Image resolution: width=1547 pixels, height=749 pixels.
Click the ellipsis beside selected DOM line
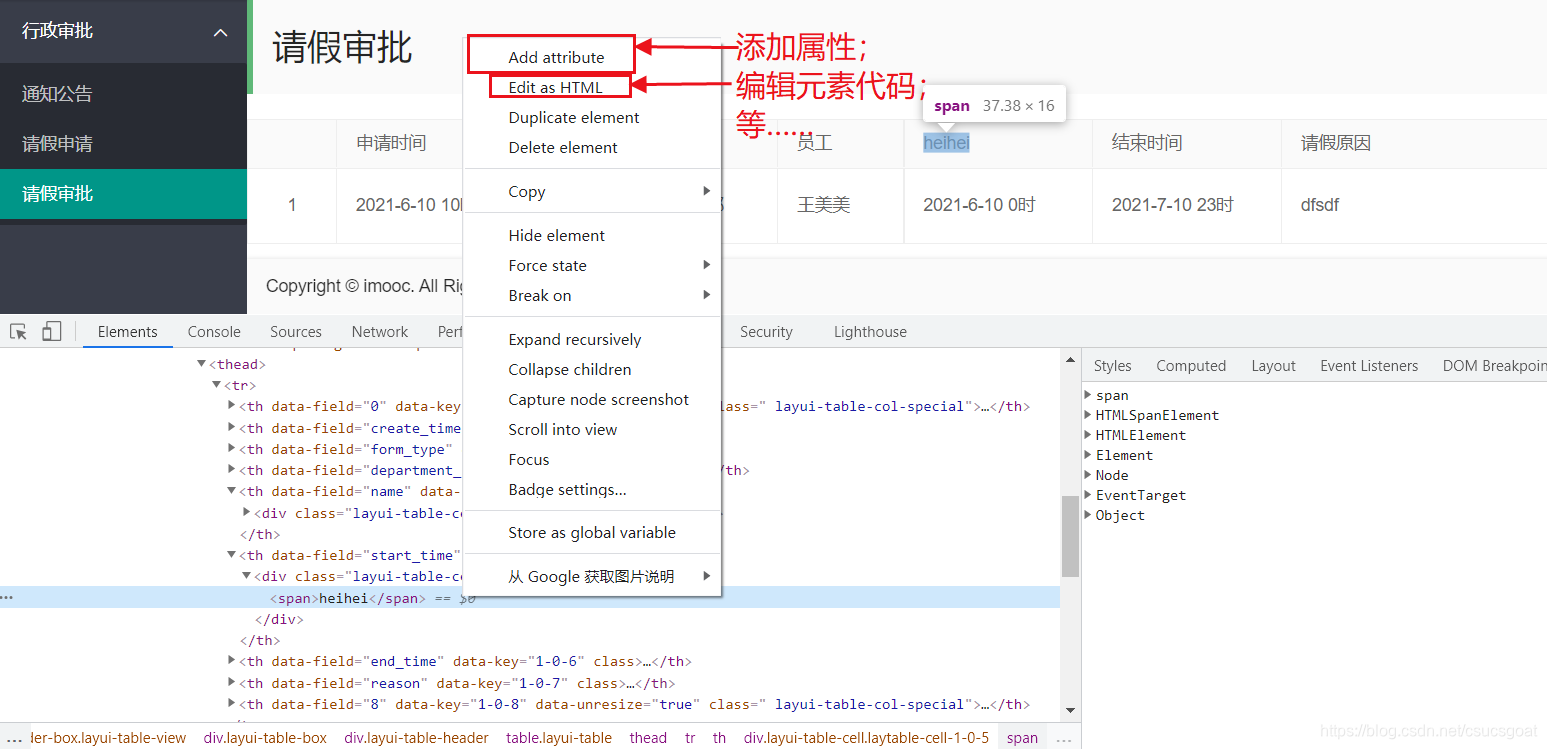[8, 598]
